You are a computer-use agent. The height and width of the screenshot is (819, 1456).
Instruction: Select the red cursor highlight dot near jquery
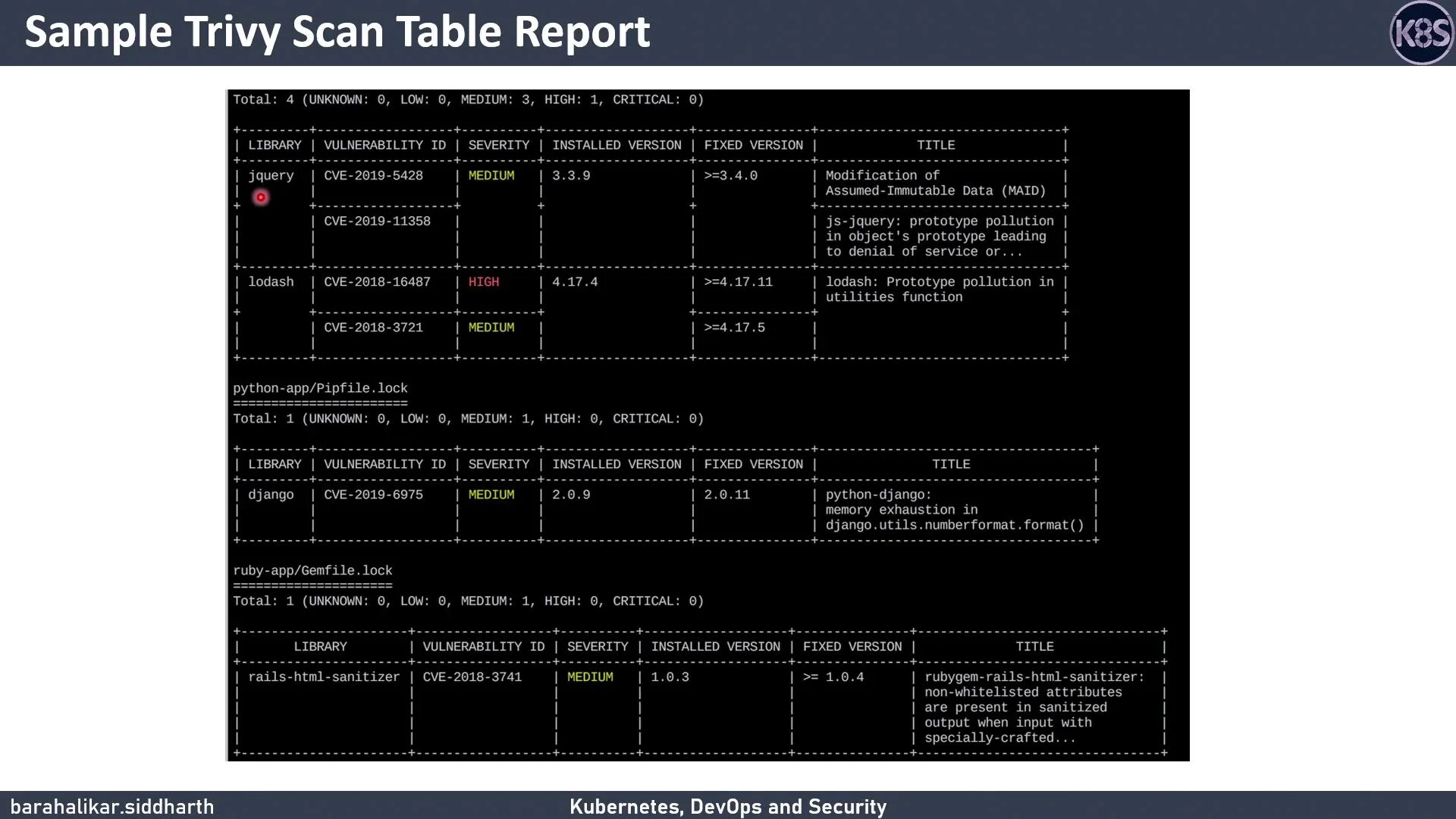point(260,197)
